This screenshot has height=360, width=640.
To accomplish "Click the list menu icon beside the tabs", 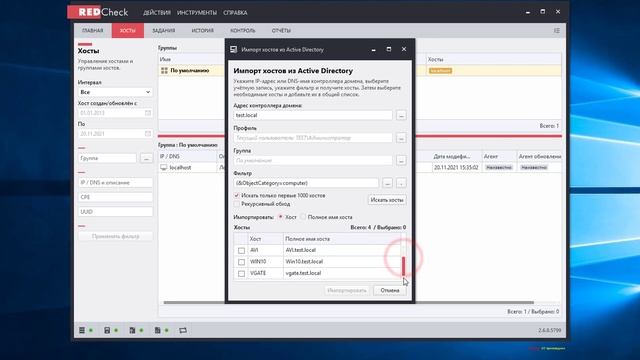I will tap(557, 31).
